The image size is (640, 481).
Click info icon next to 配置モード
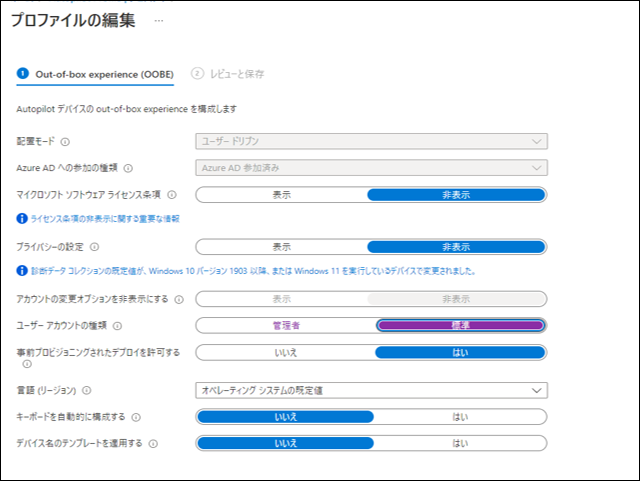pyautogui.click(x=65, y=142)
